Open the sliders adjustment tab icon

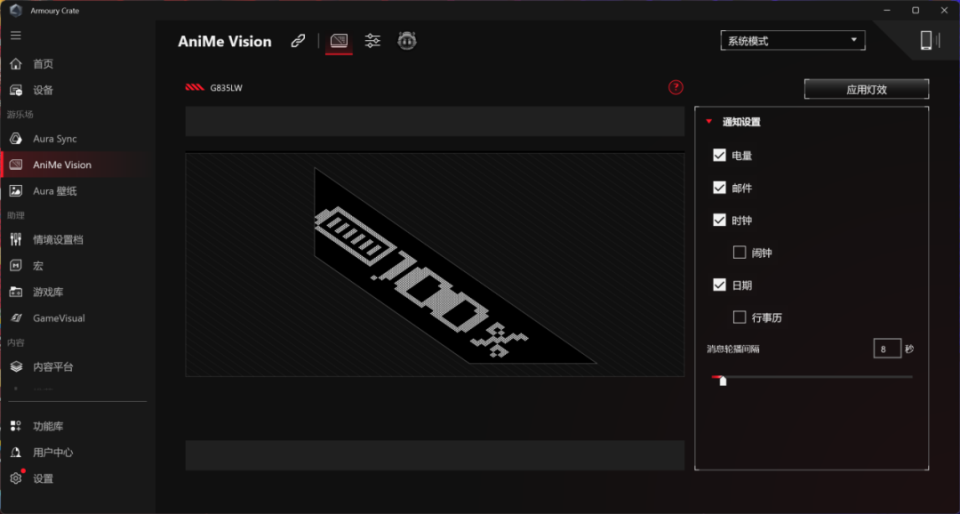372,41
